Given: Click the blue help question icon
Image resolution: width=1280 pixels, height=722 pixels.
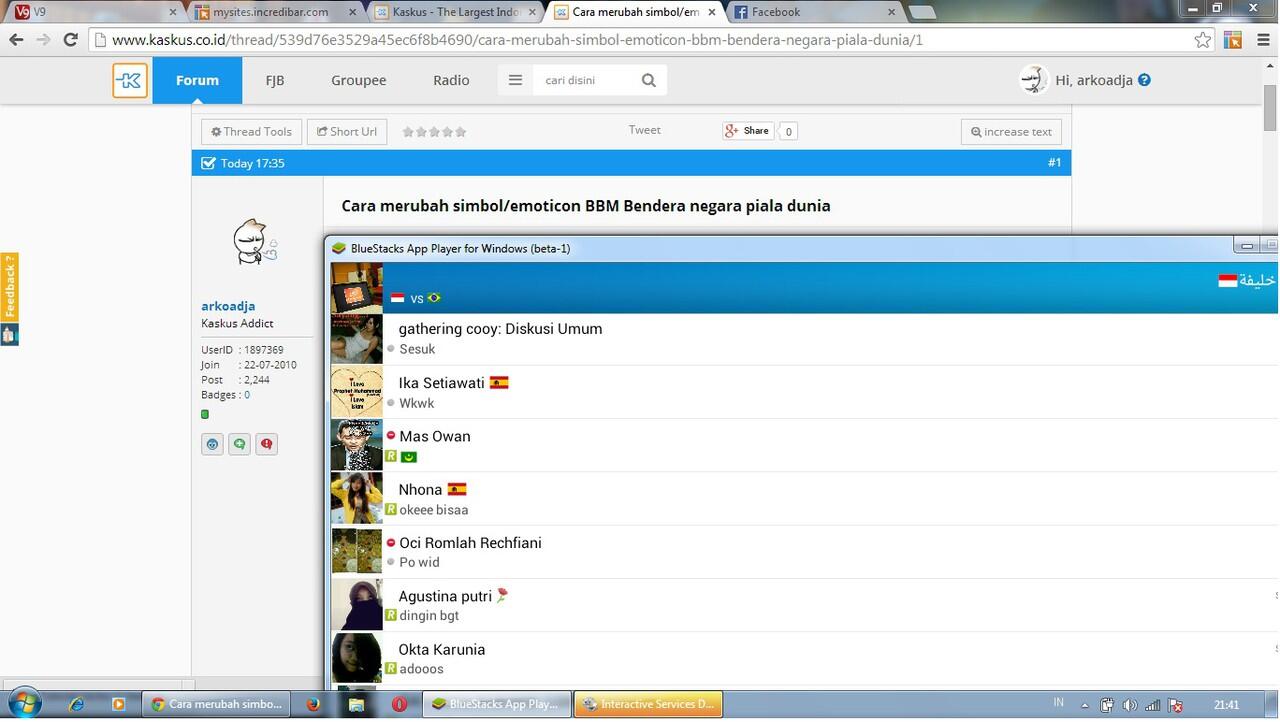Looking at the screenshot, I should [1144, 80].
